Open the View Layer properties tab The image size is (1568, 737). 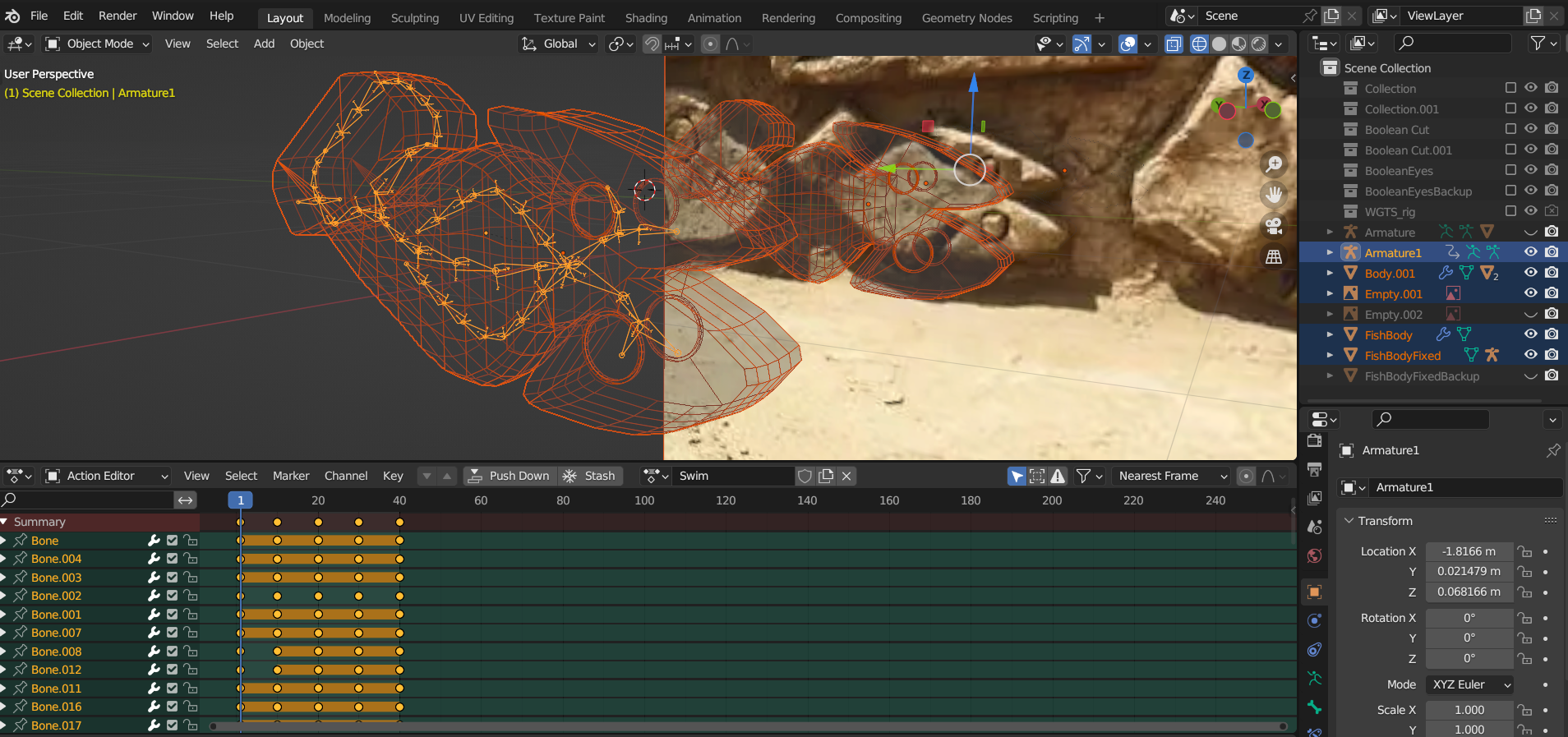1314,499
